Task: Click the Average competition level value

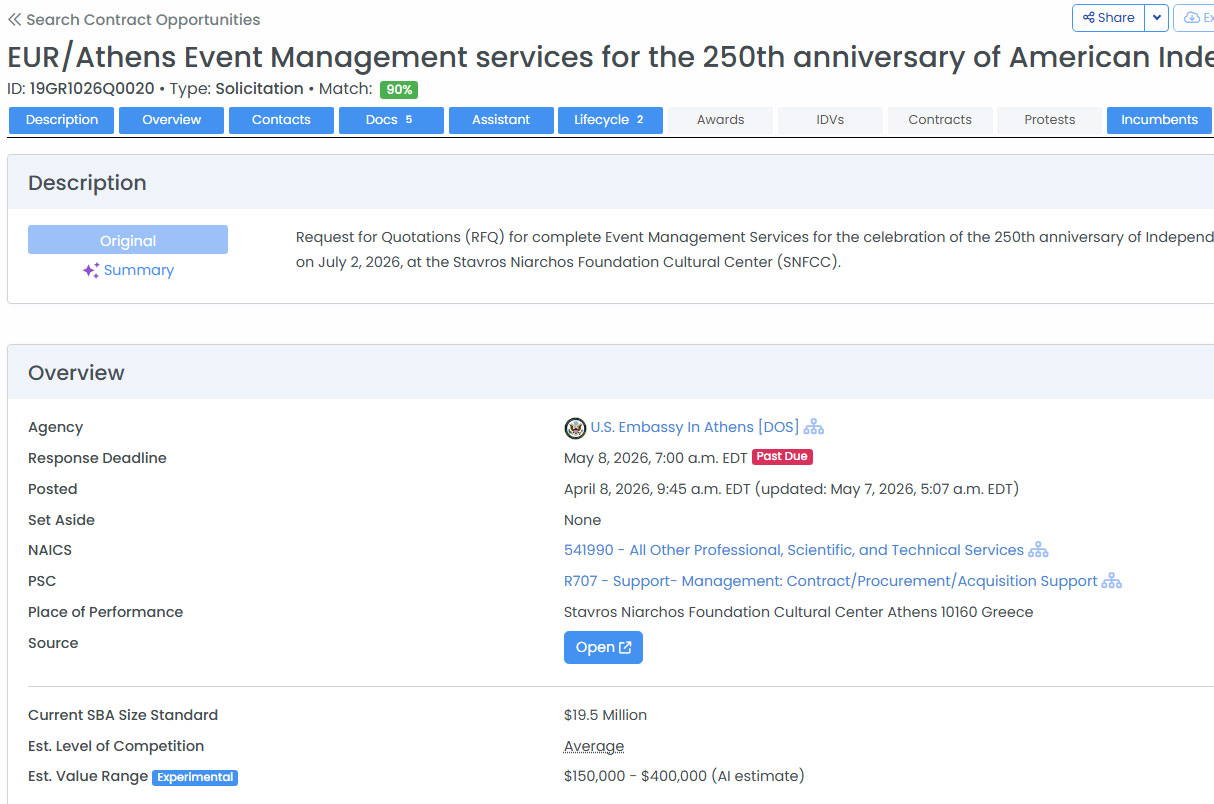Action: point(594,746)
